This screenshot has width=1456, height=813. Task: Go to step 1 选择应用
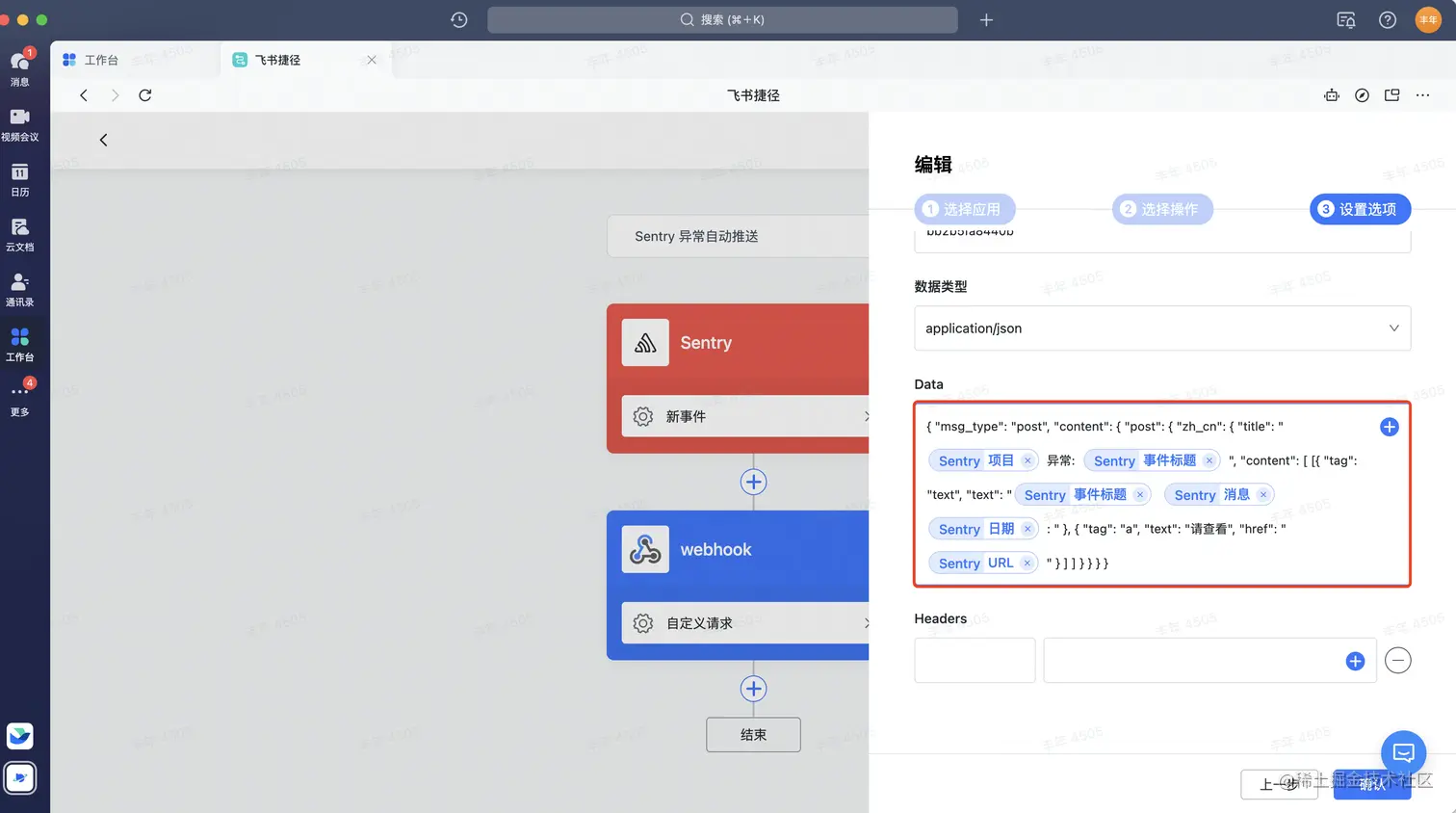tap(964, 209)
